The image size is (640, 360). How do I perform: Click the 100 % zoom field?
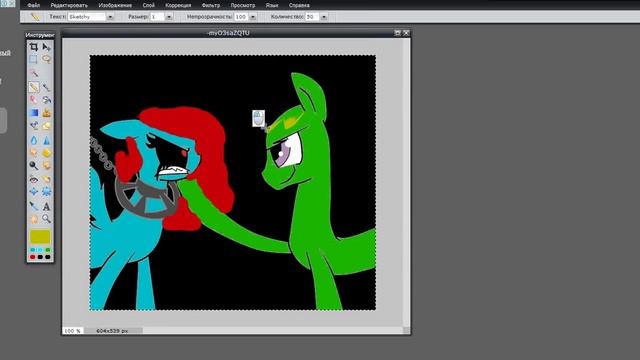[73, 331]
